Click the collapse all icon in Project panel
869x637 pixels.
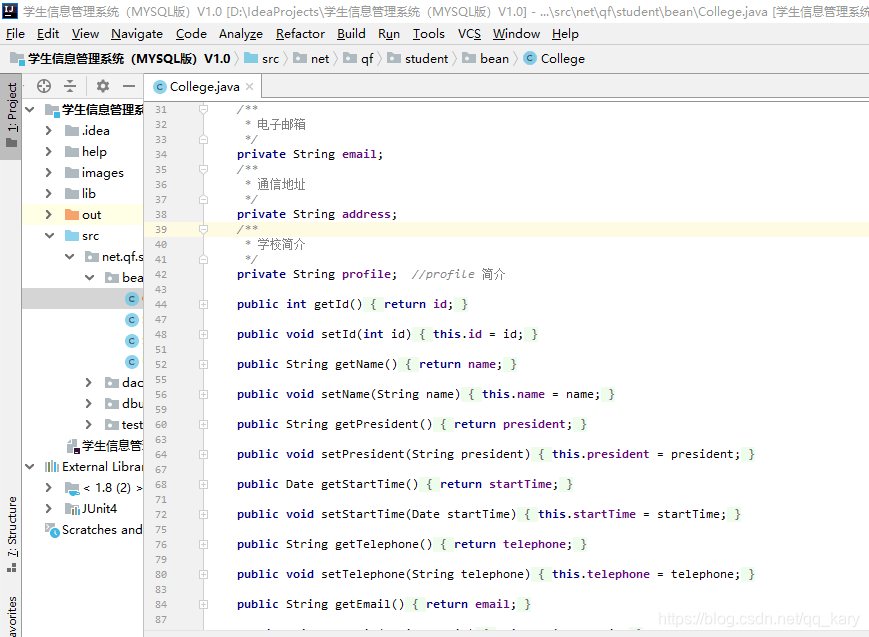70,86
